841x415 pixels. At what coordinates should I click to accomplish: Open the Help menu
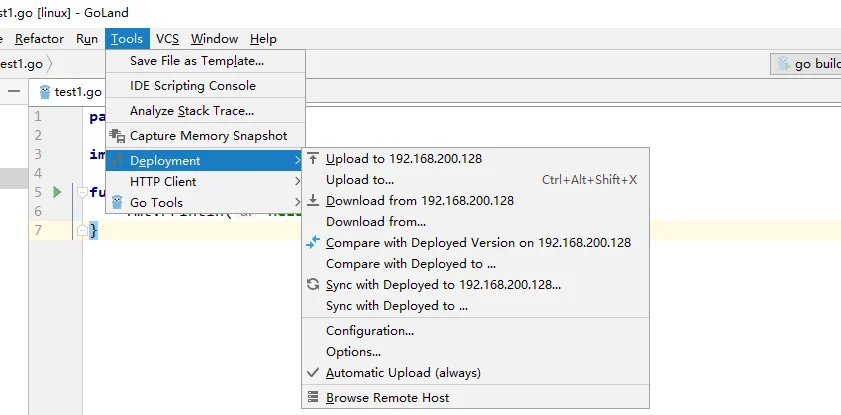click(263, 39)
